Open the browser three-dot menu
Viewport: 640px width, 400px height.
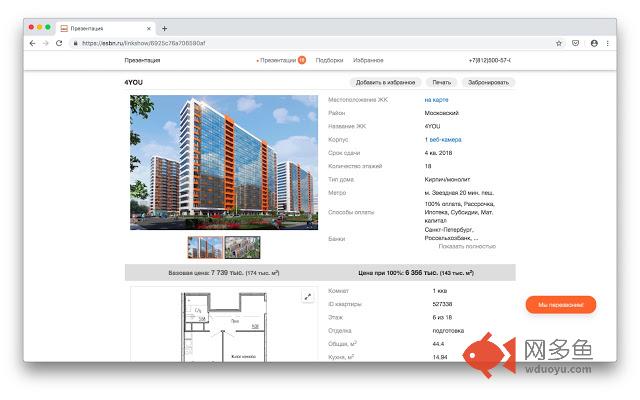608,43
